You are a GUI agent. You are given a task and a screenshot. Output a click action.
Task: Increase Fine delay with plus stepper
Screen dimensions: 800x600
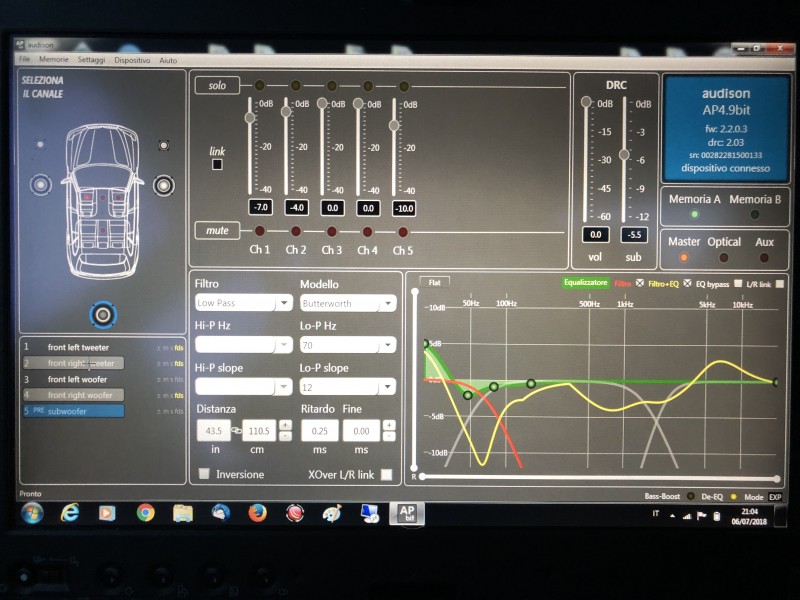pos(389,425)
